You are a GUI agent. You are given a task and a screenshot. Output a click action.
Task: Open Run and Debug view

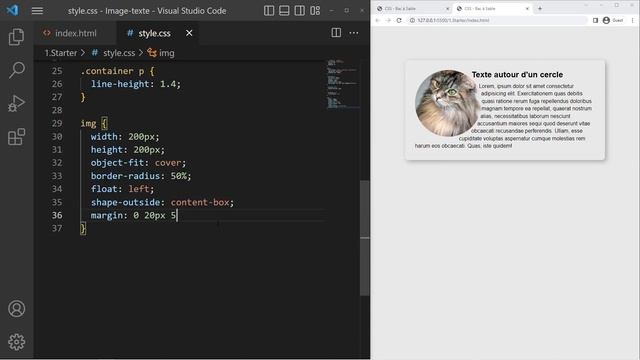pos(16,103)
